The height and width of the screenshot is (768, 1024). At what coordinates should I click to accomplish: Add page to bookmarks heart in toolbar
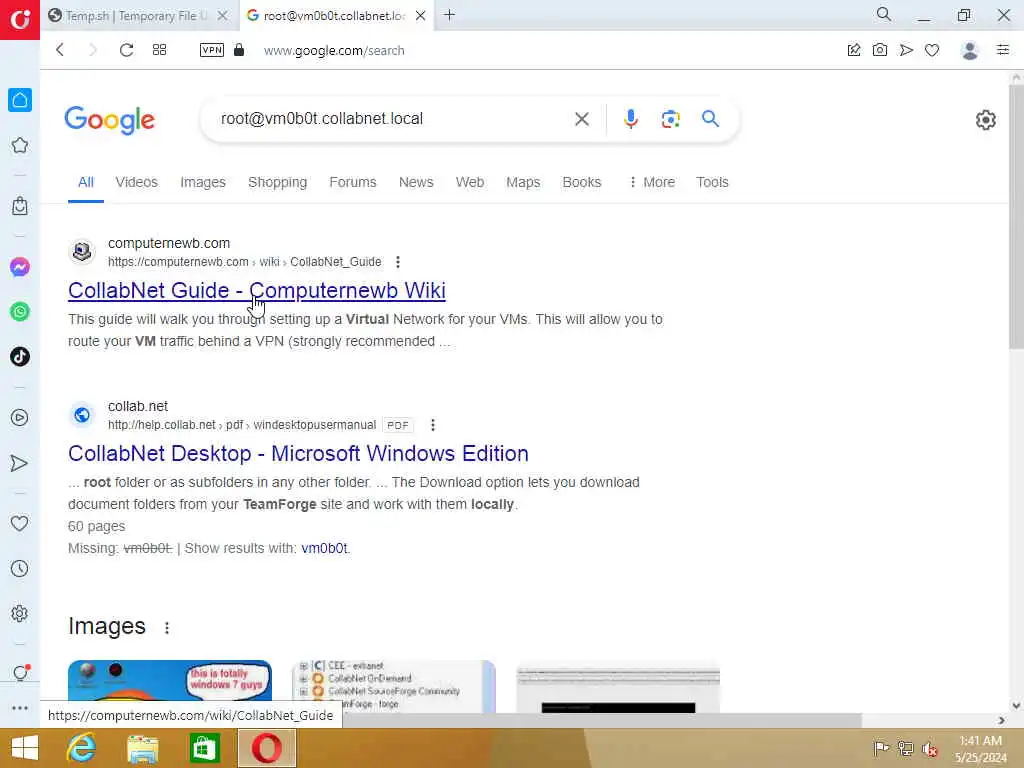tap(932, 50)
